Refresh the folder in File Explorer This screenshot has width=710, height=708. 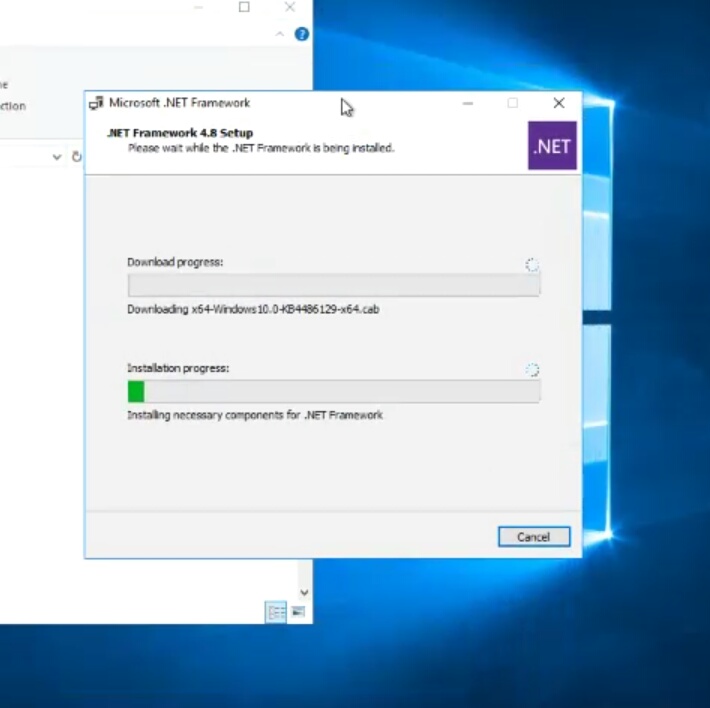point(77,157)
